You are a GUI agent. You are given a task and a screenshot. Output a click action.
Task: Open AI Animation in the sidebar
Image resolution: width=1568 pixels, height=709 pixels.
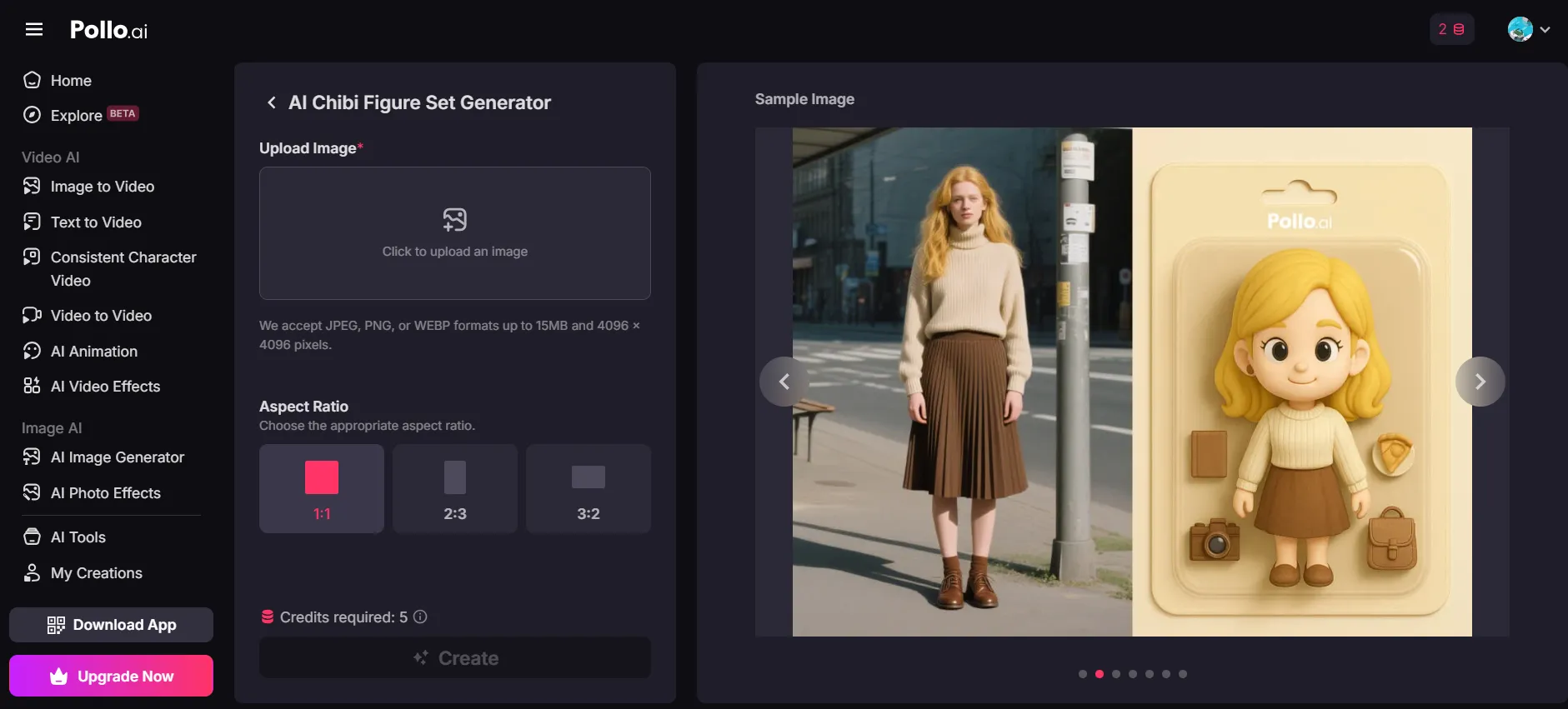pos(94,352)
